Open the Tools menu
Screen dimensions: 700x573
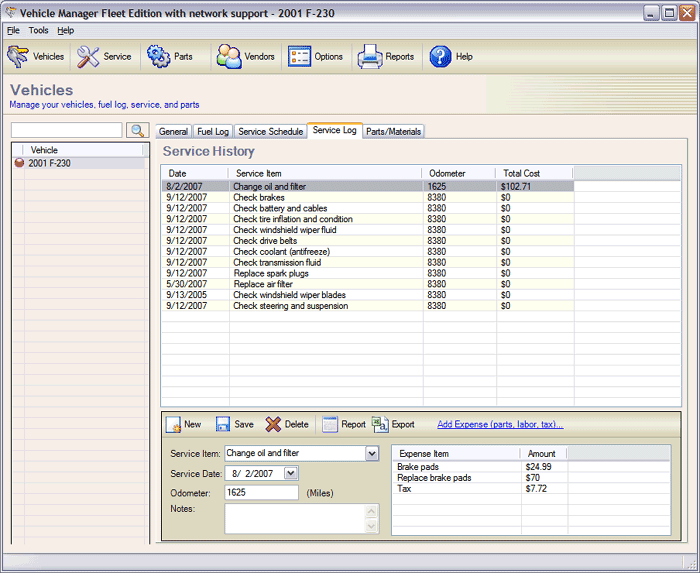(x=38, y=30)
